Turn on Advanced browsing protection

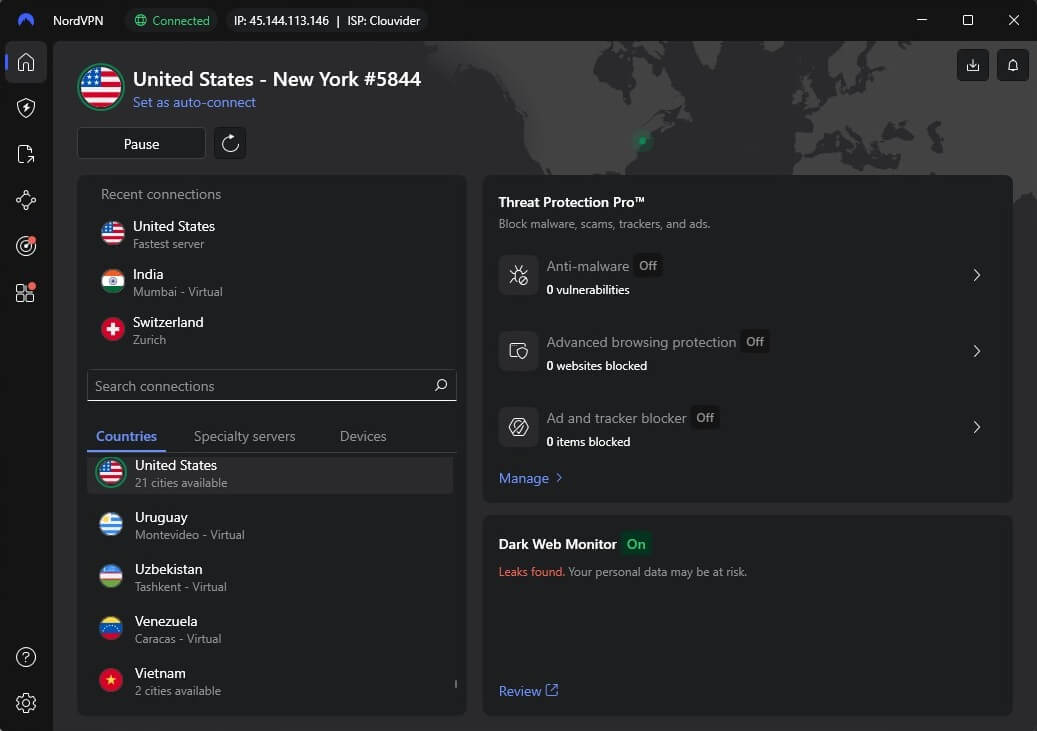(755, 341)
